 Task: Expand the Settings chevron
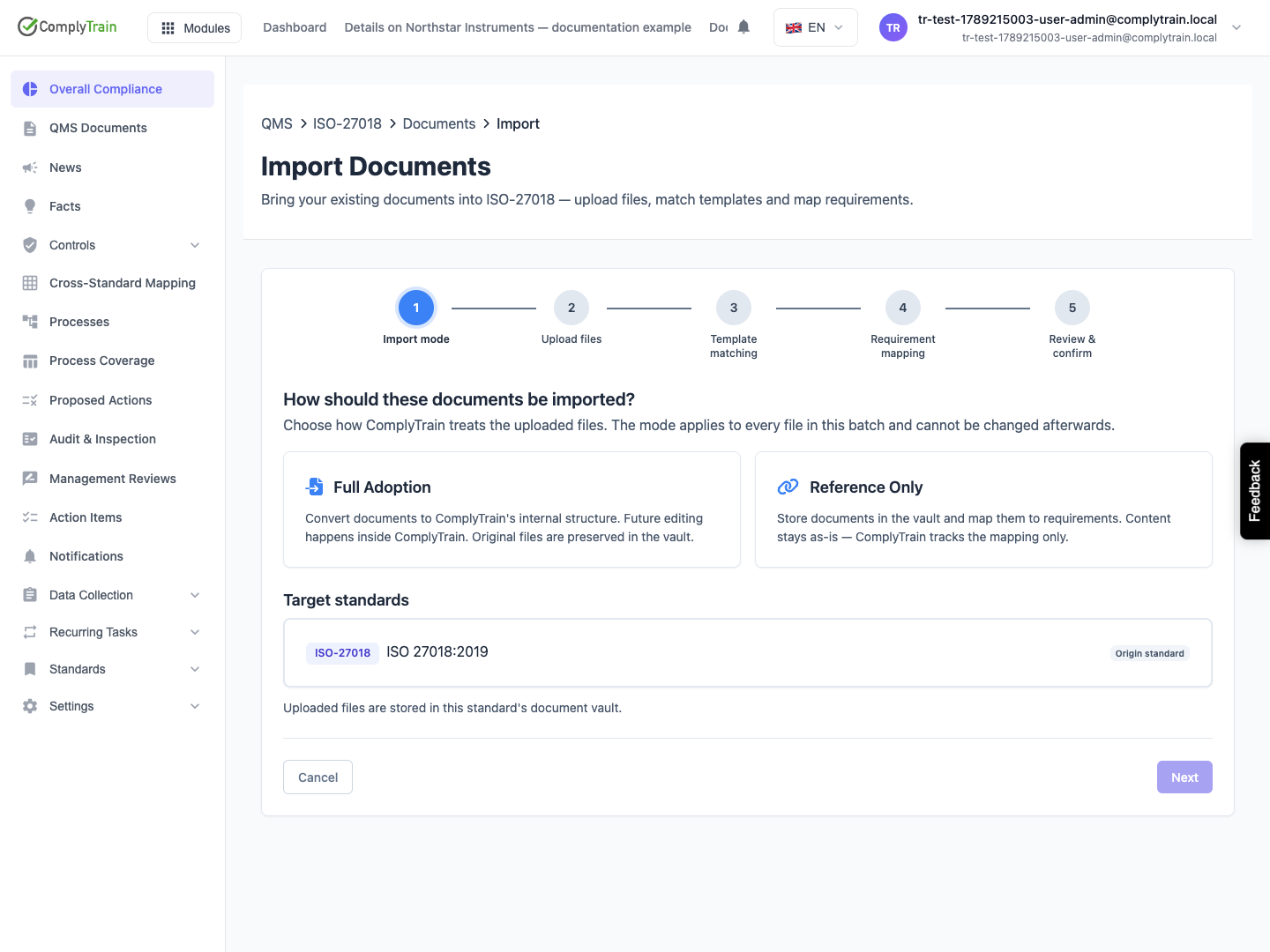195,706
